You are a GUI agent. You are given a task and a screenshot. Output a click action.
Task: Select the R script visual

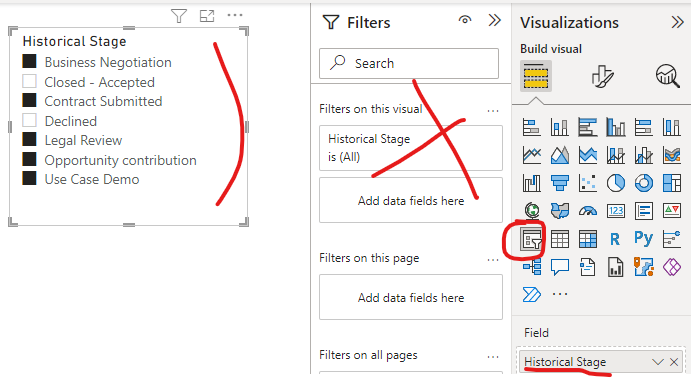616,239
